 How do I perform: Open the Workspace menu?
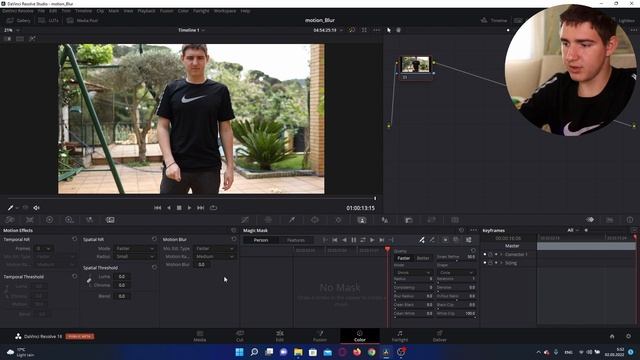click(225, 11)
